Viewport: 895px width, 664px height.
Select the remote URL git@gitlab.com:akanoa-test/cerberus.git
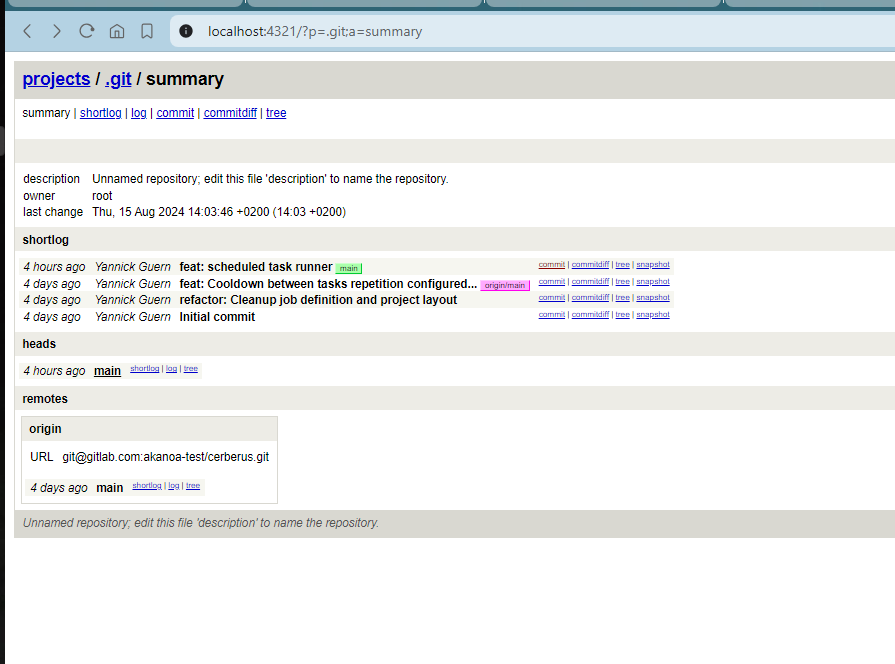(x=166, y=457)
